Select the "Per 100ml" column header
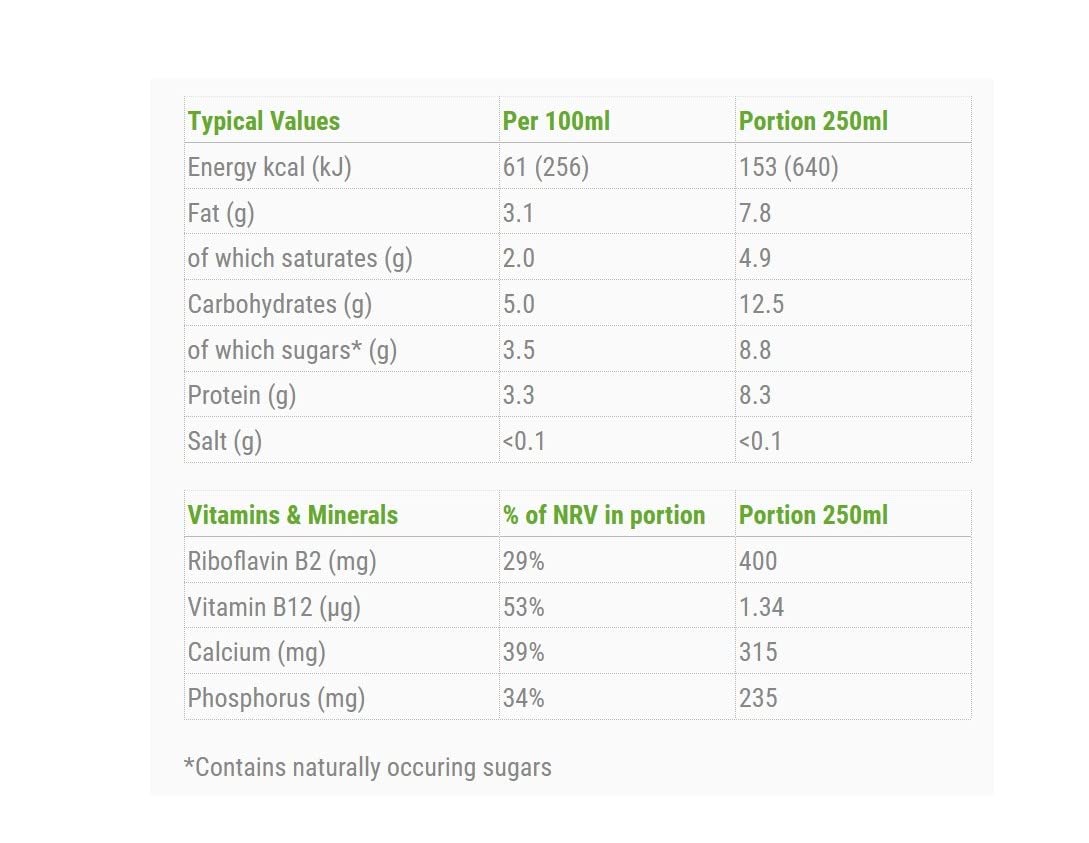1089x843 pixels. click(556, 122)
